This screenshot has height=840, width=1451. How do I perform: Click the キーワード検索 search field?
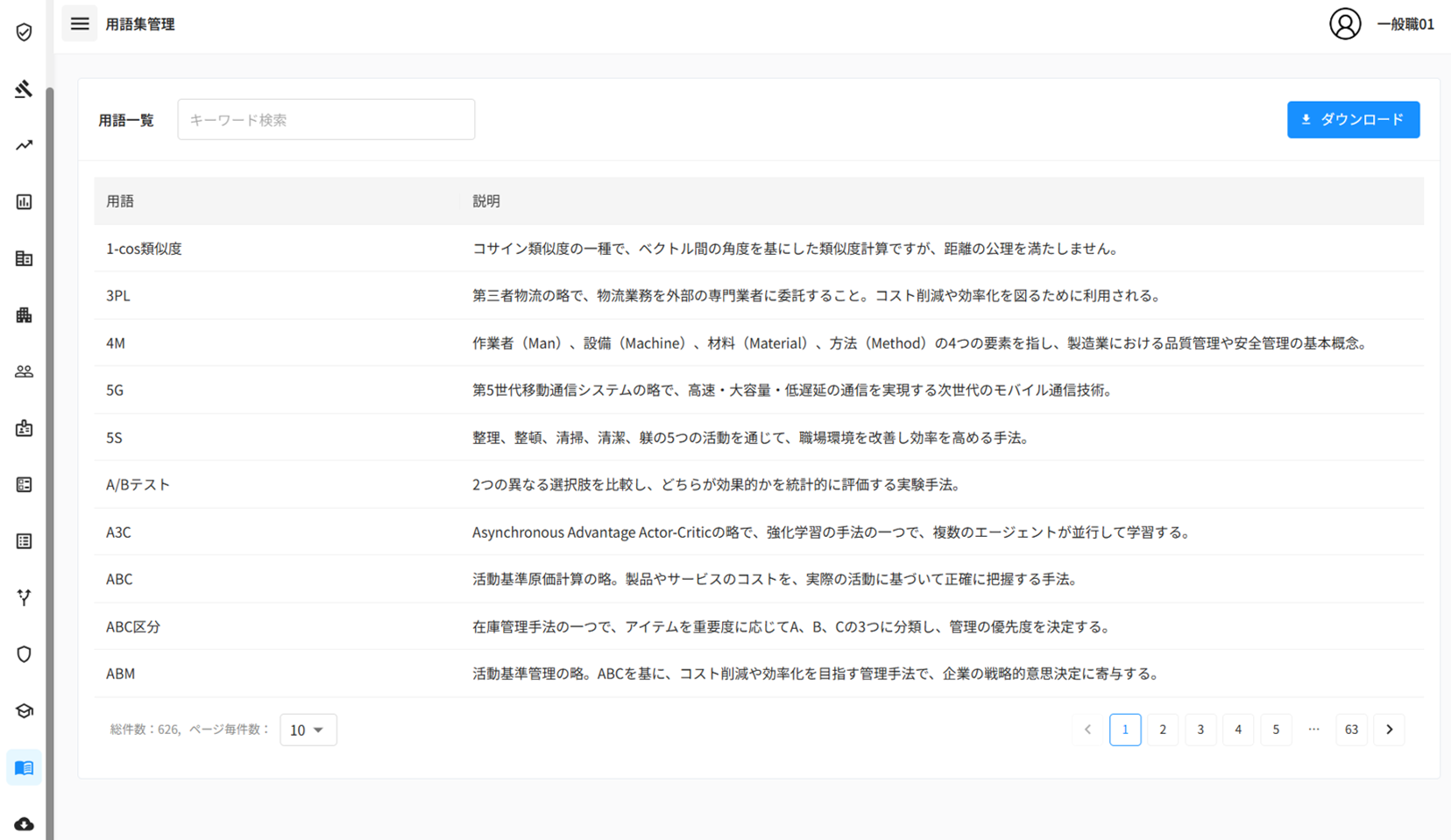pyautogui.click(x=326, y=120)
